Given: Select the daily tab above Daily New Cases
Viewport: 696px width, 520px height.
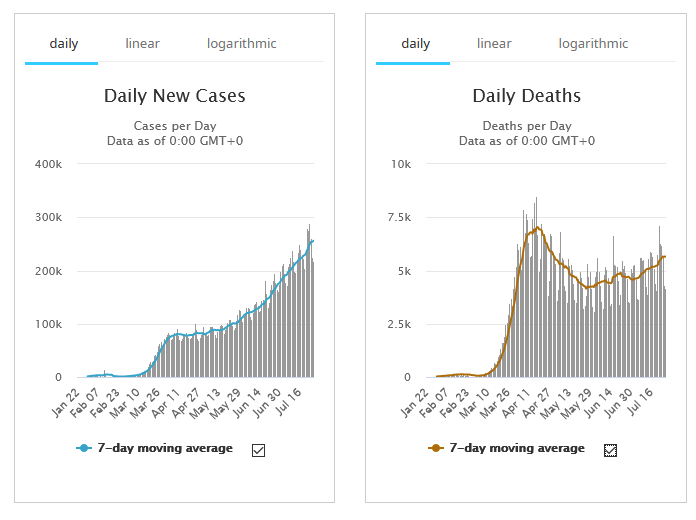Looking at the screenshot, I should (62, 44).
